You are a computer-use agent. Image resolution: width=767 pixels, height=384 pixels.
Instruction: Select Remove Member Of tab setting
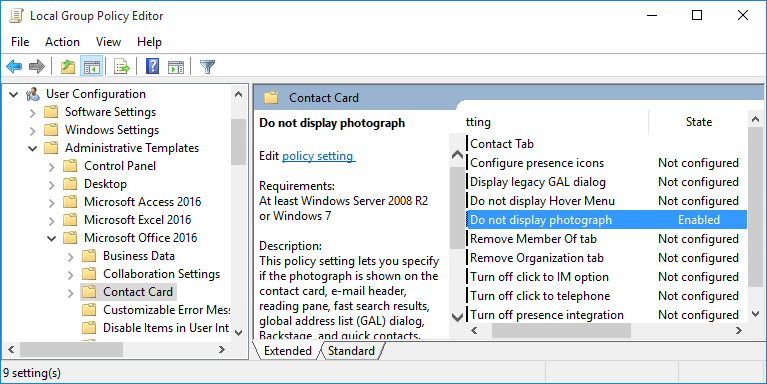click(x=607, y=239)
